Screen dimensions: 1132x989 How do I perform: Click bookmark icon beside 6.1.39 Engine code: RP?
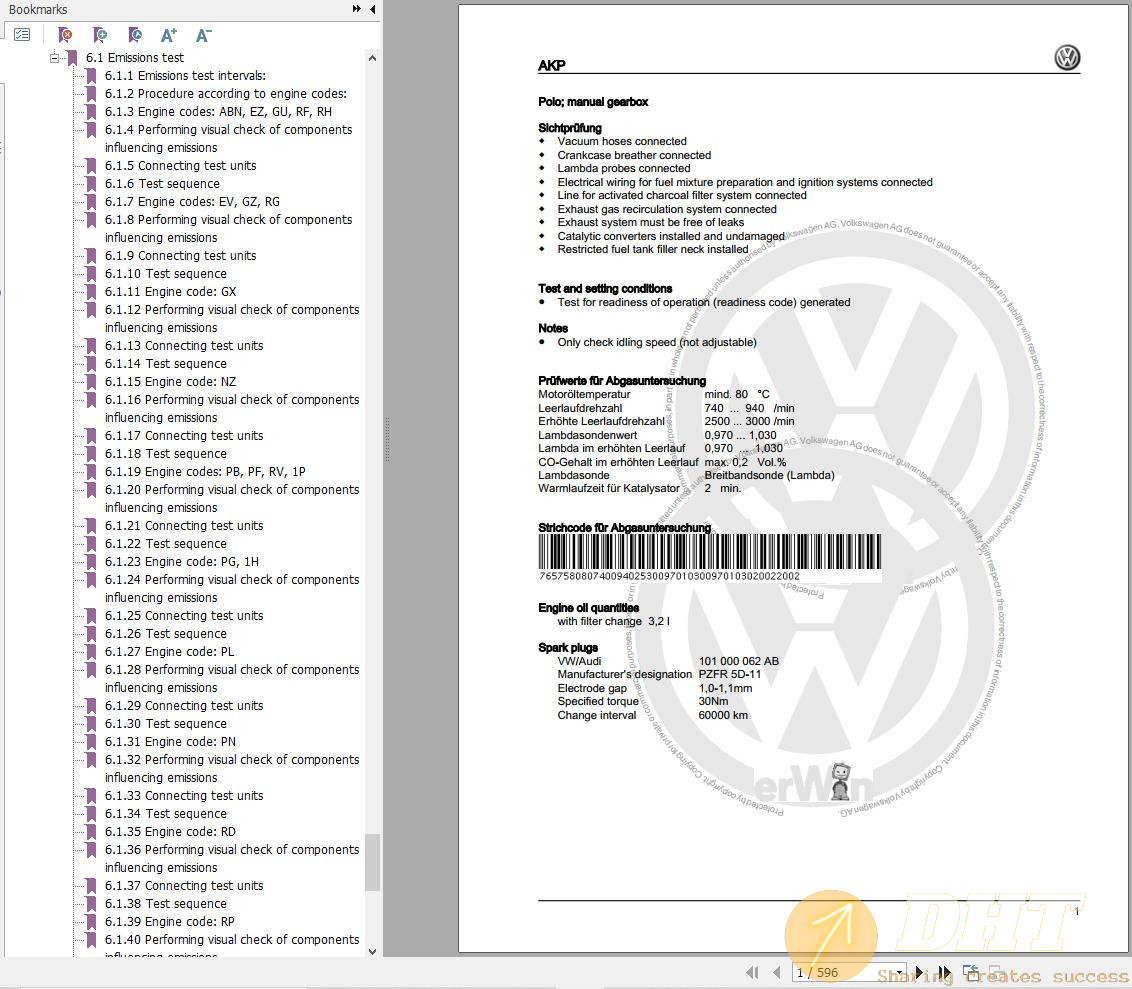[91, 922]
